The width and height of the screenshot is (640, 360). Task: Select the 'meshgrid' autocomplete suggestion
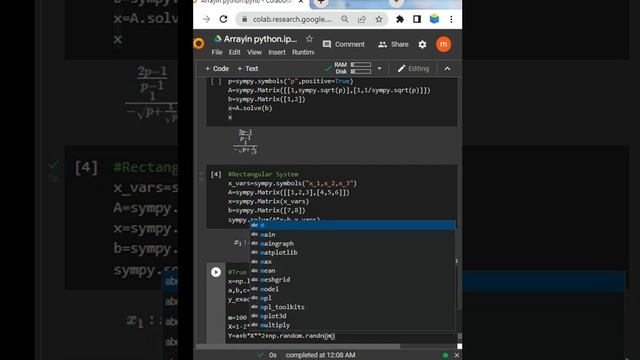point(353,280)
